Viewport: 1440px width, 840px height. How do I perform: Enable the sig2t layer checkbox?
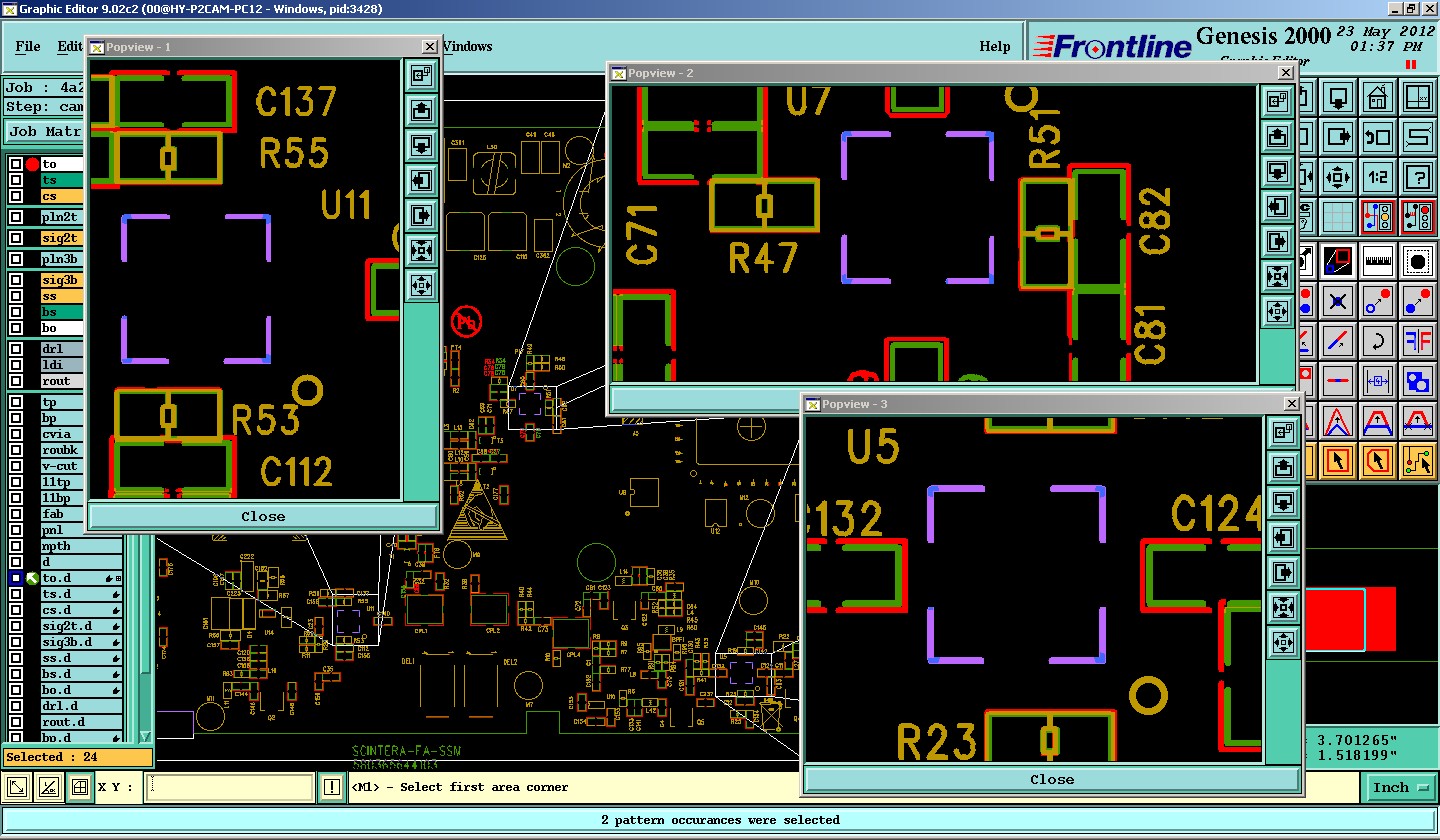16,238
